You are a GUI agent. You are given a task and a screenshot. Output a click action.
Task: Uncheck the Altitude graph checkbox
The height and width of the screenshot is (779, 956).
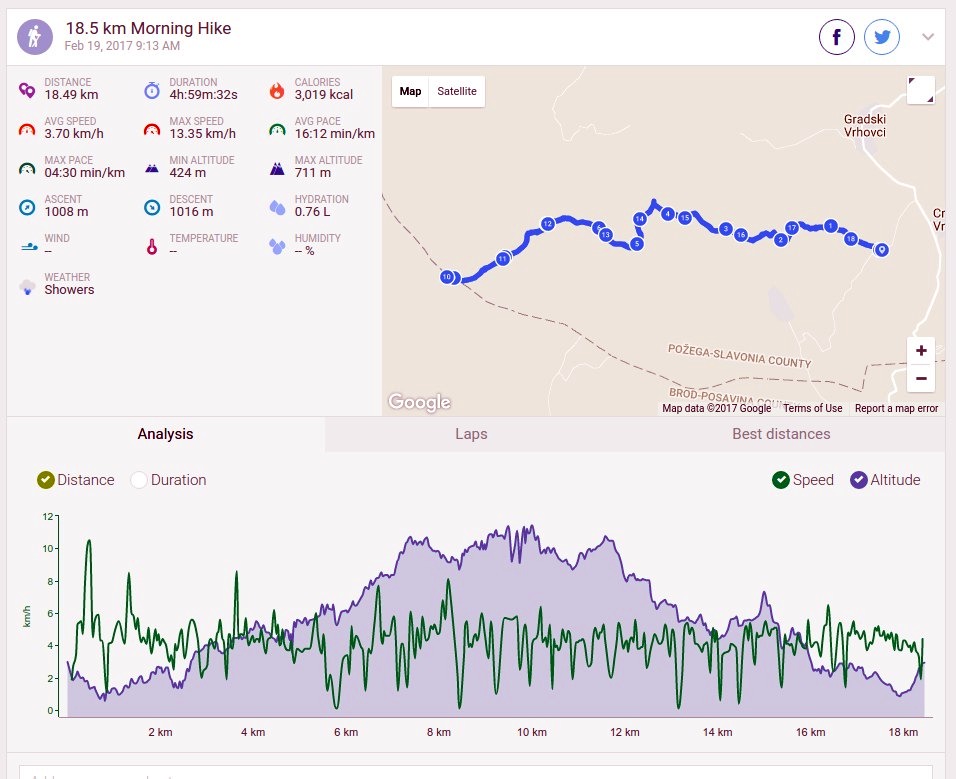(x=858, y=480)
